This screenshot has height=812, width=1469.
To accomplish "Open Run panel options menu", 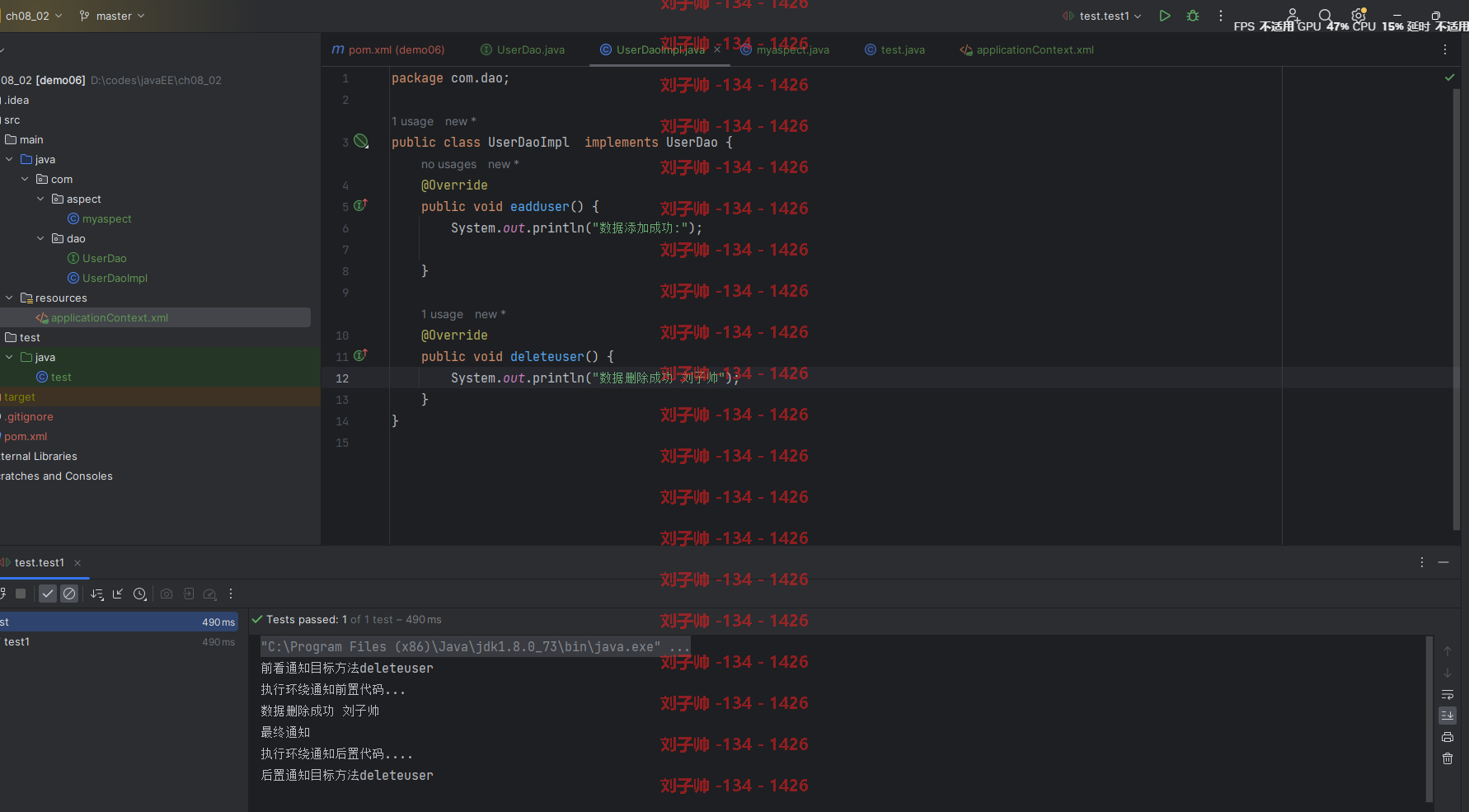I will coord(1422,562).
